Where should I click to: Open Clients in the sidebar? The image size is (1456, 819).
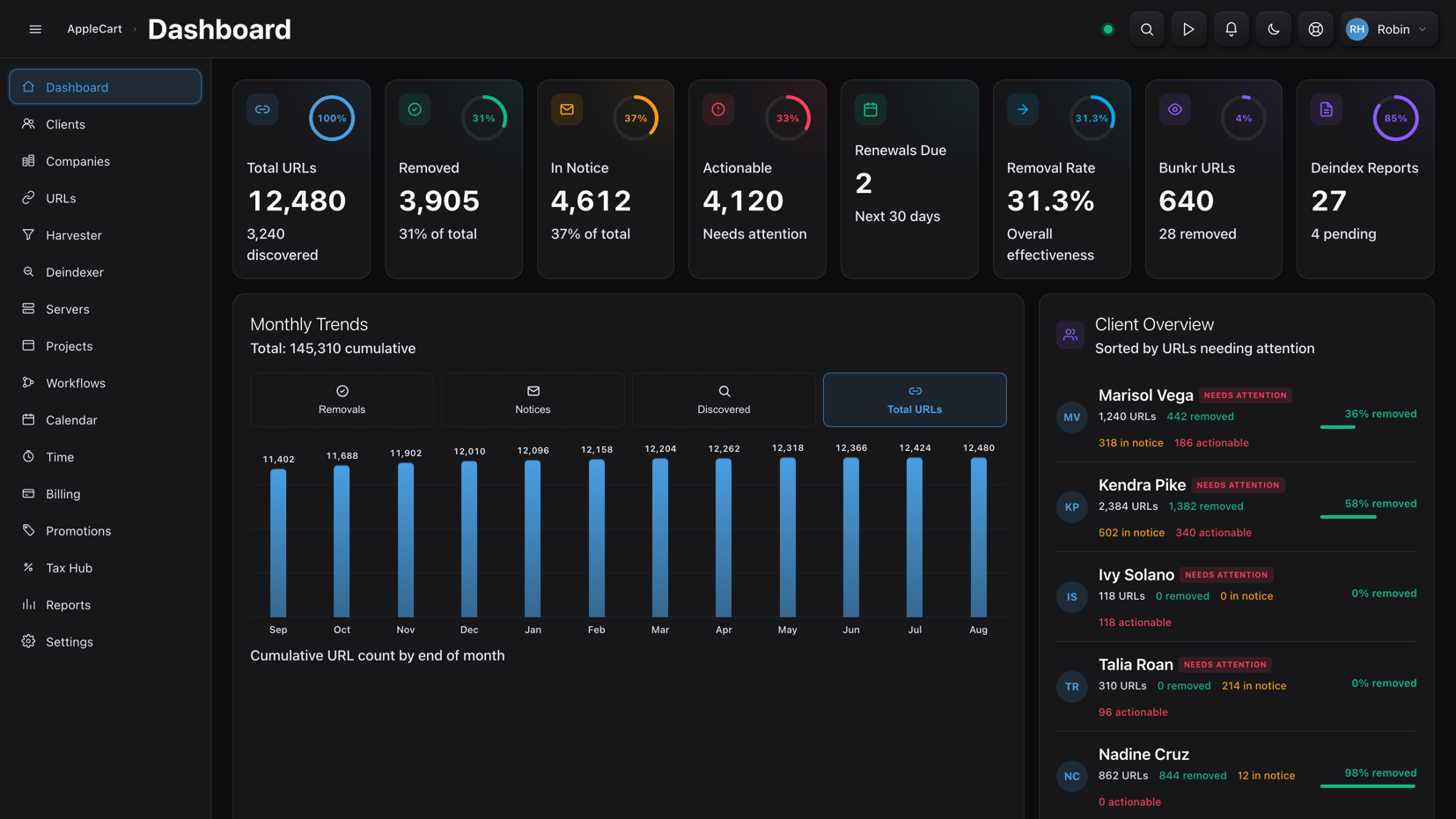105,124
